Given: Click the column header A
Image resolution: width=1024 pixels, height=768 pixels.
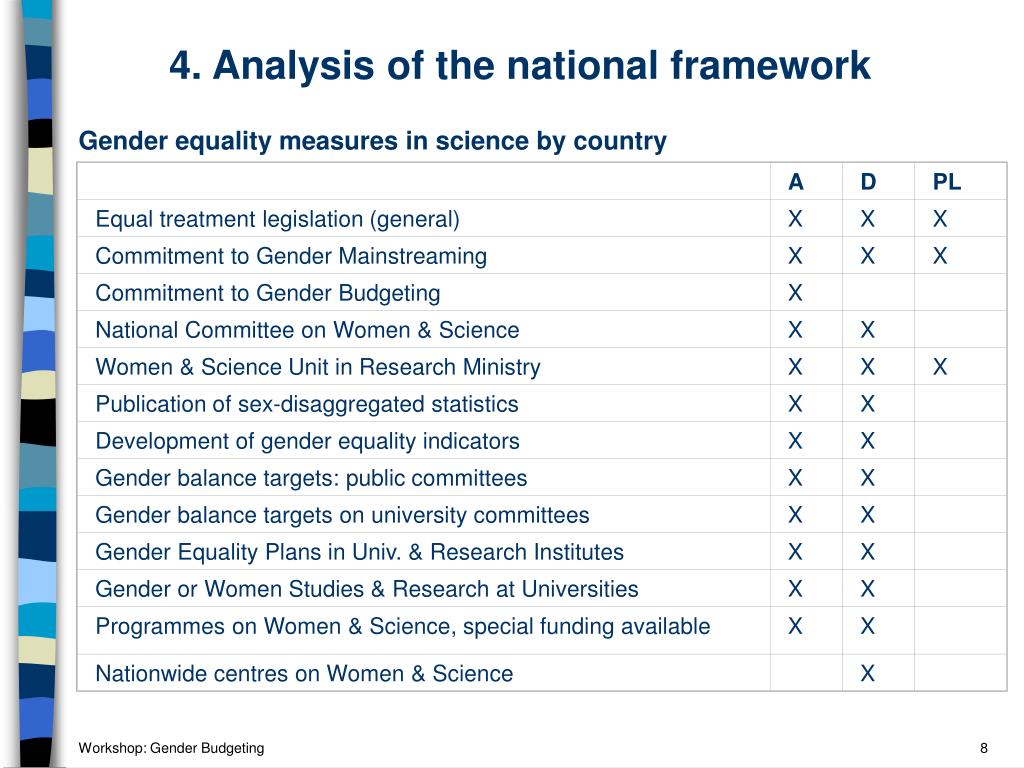Looking at the screenshot, I should 795,182.
